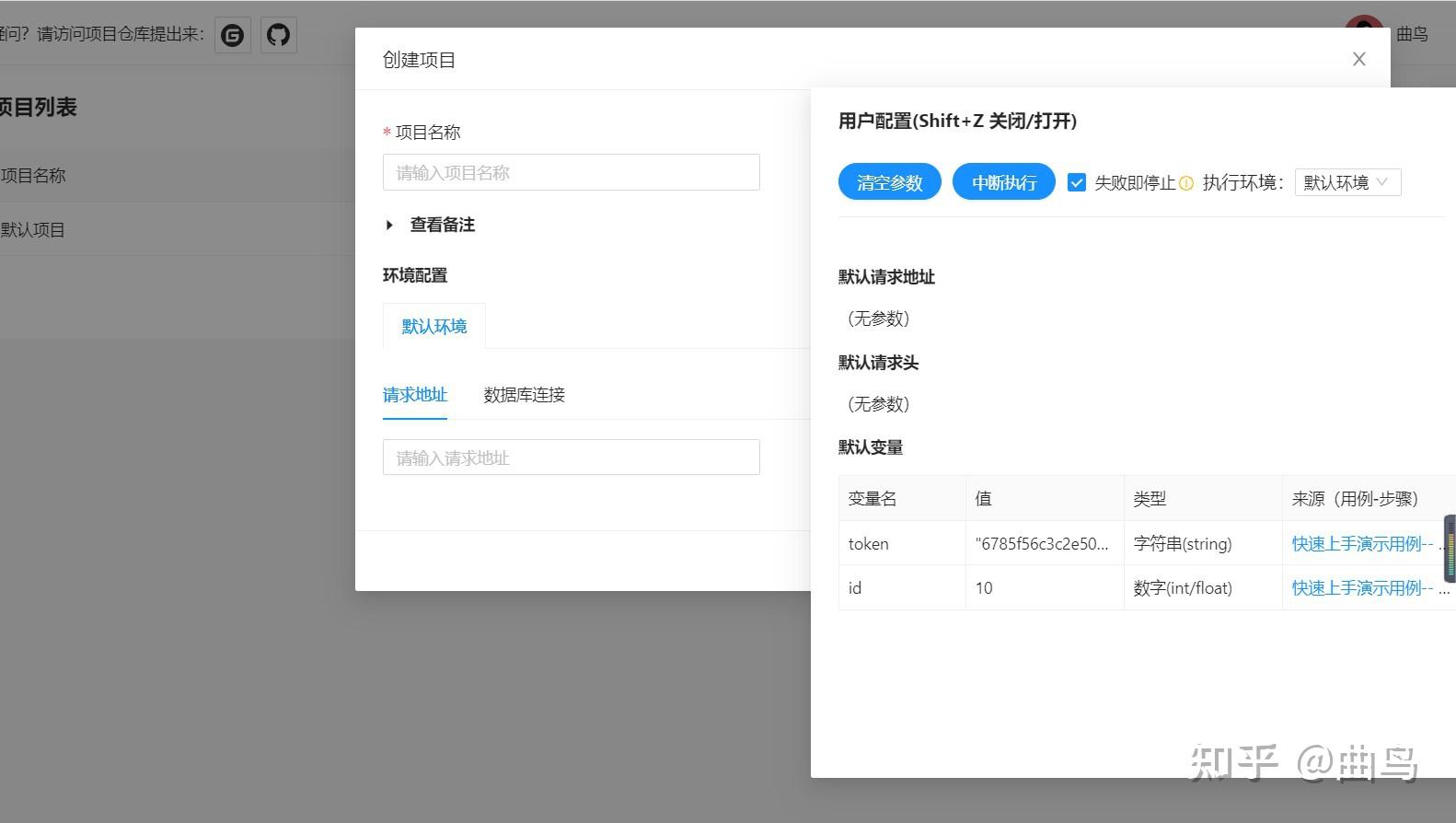This screenshot has height=823, width=1456.
Task: Open the Gitee repository icon
Action: coord(233,35)
